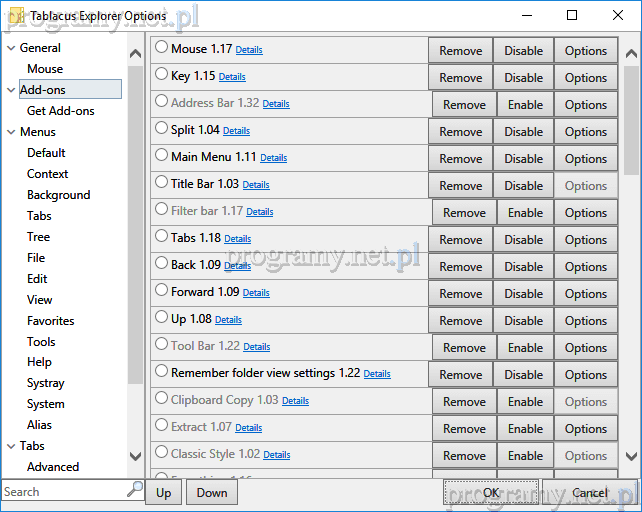The width and height of the screenshot is (642, 512).
Task: Remove the Title Bar add-on
Action: click(460, 186)
